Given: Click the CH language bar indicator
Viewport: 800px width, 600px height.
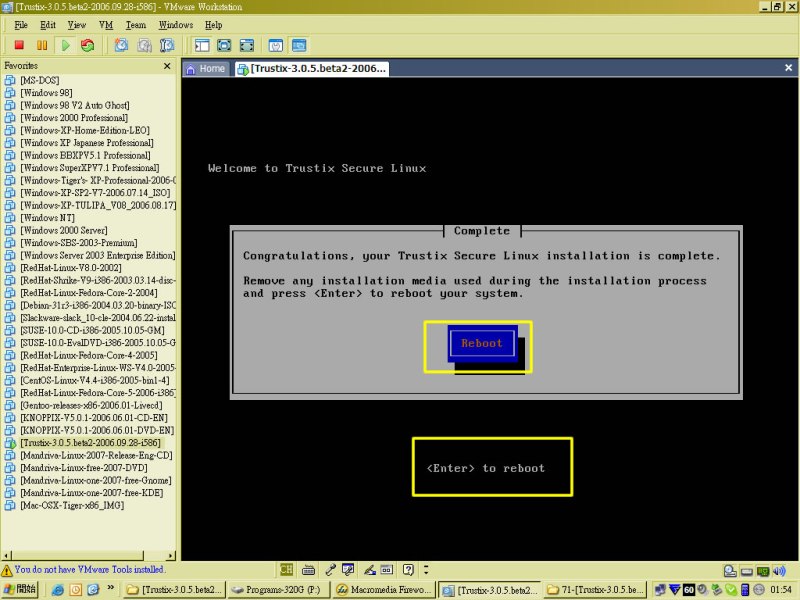Looking at the screenshot, I should pos(286,569).
